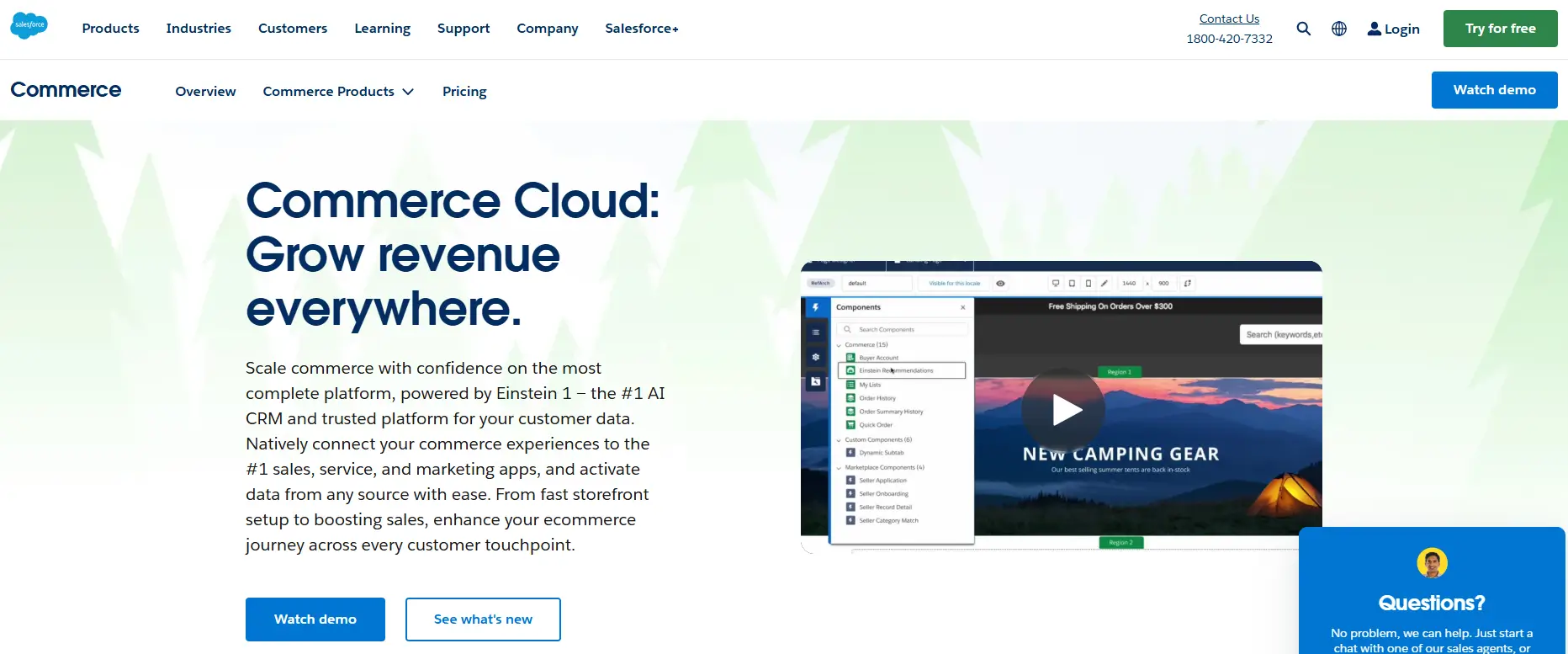Click the Commerce section title
This screenshot has height=654, width=1568.
tap(66, 90)
